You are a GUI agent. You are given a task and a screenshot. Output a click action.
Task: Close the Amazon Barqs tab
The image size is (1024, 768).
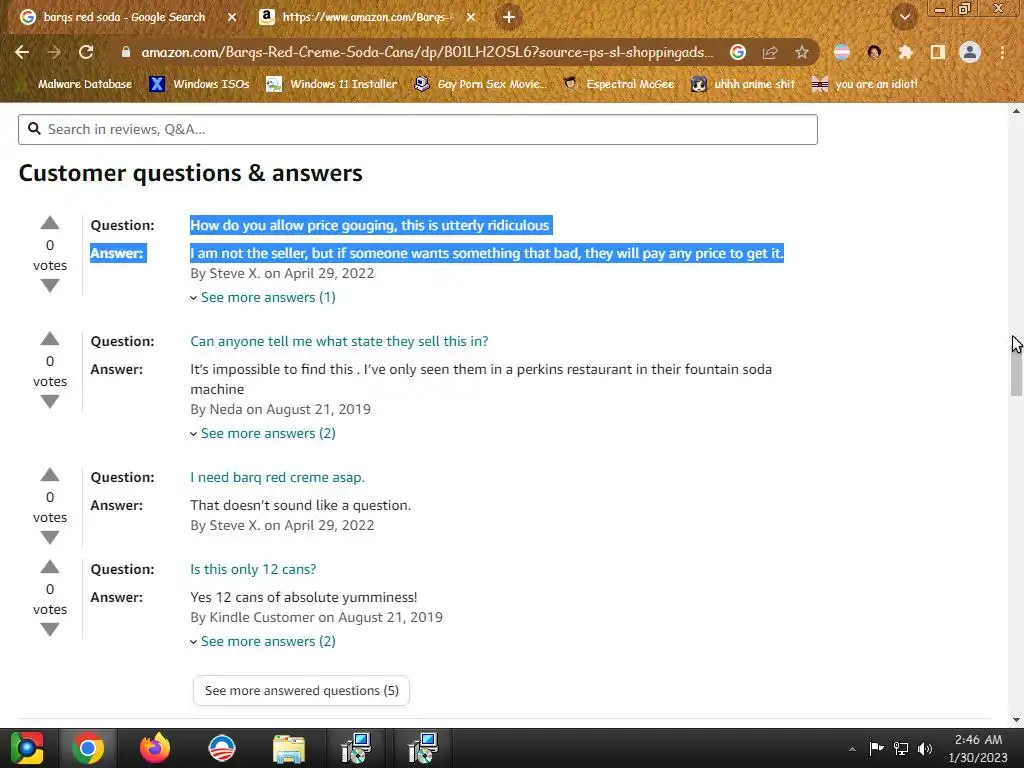[x=471, y=18]
